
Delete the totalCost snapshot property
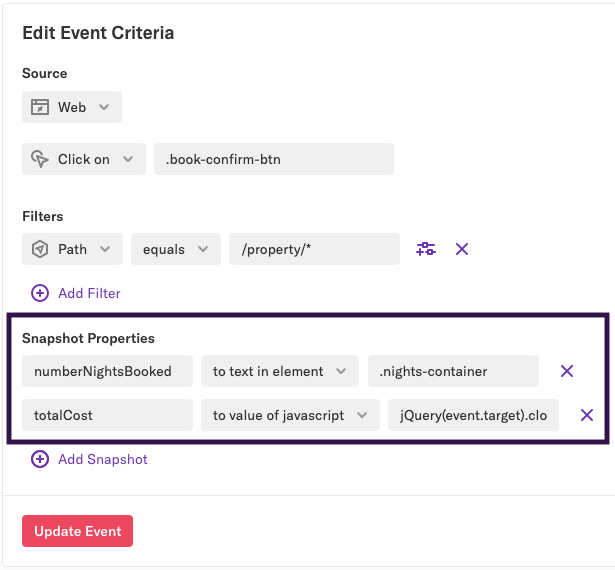(x=587, y=415)
